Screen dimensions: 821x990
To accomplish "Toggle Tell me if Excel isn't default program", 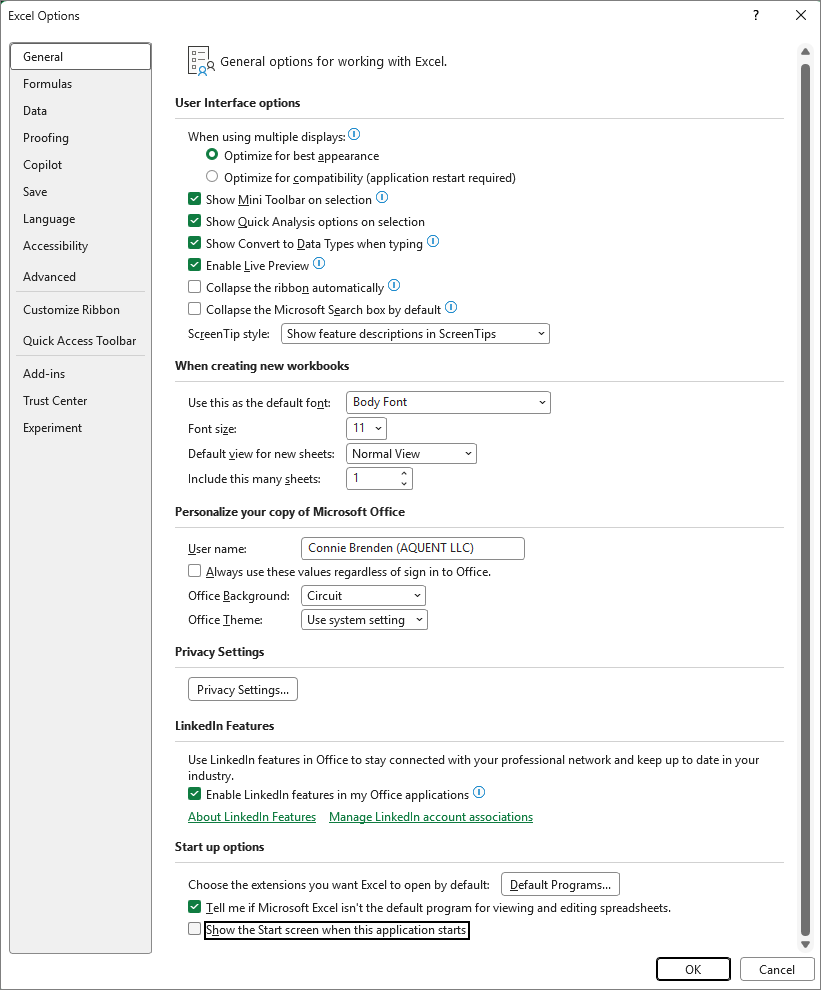I will tap(195, 907).
